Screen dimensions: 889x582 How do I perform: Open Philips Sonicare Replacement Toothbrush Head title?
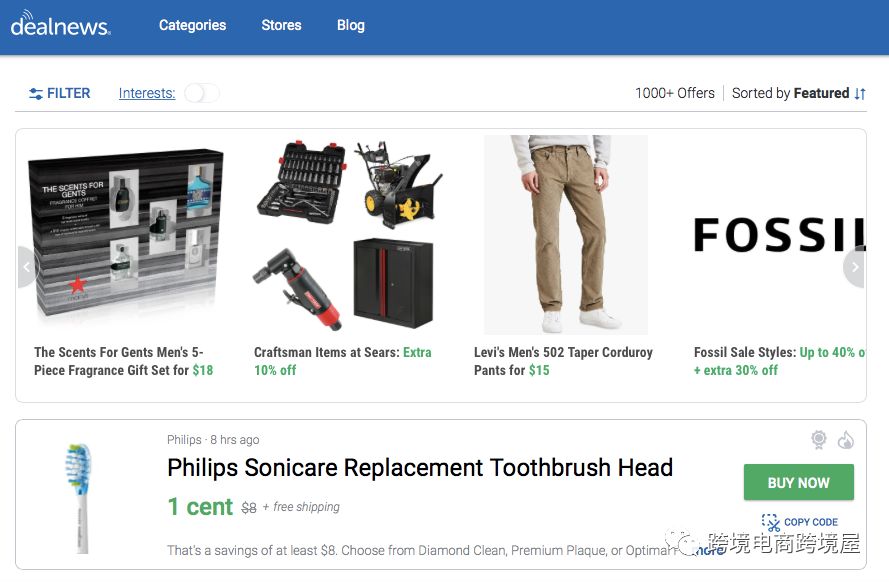pyautogui.click(x=420, y=468)
